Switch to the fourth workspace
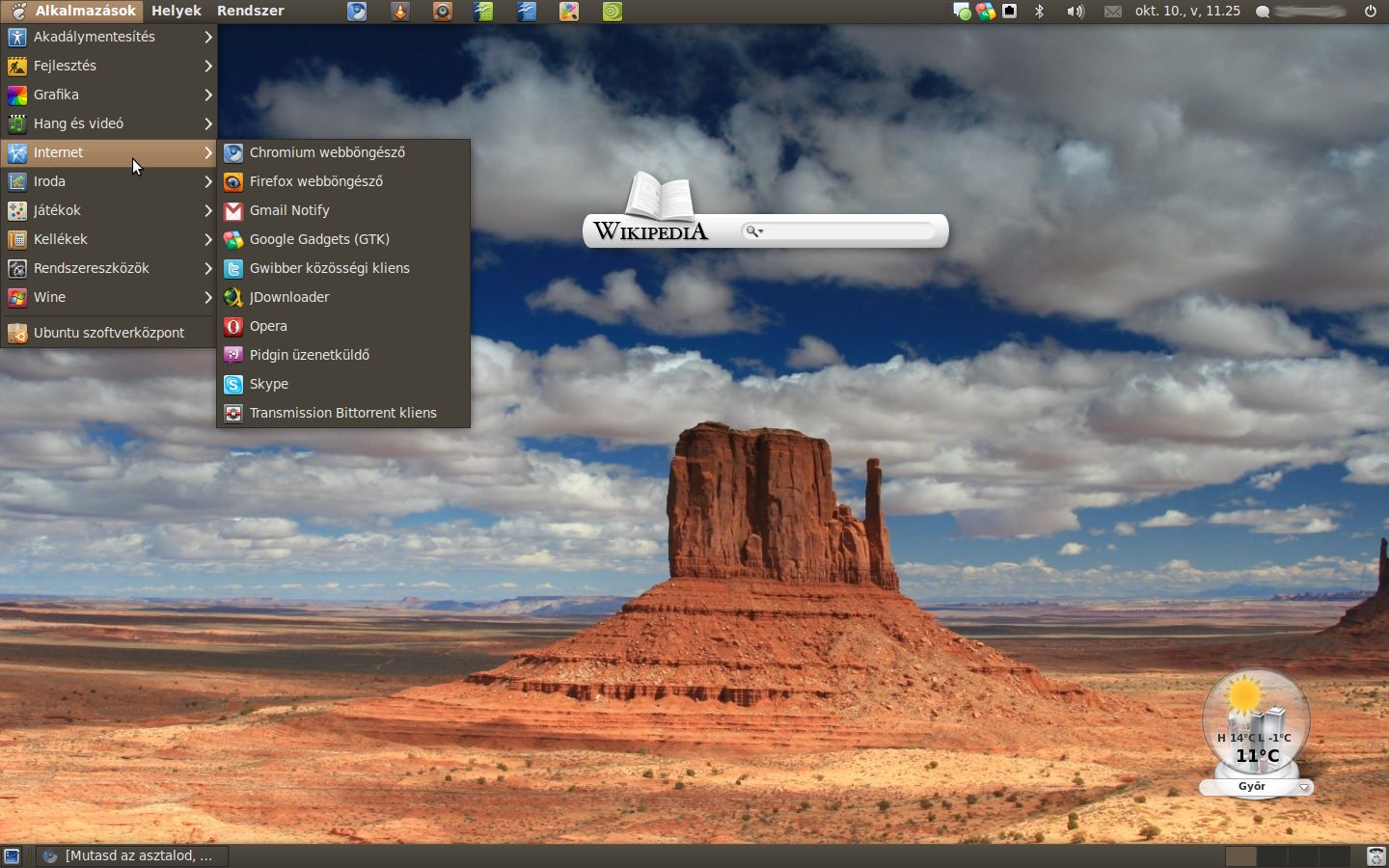 (x=1334, y=856)
